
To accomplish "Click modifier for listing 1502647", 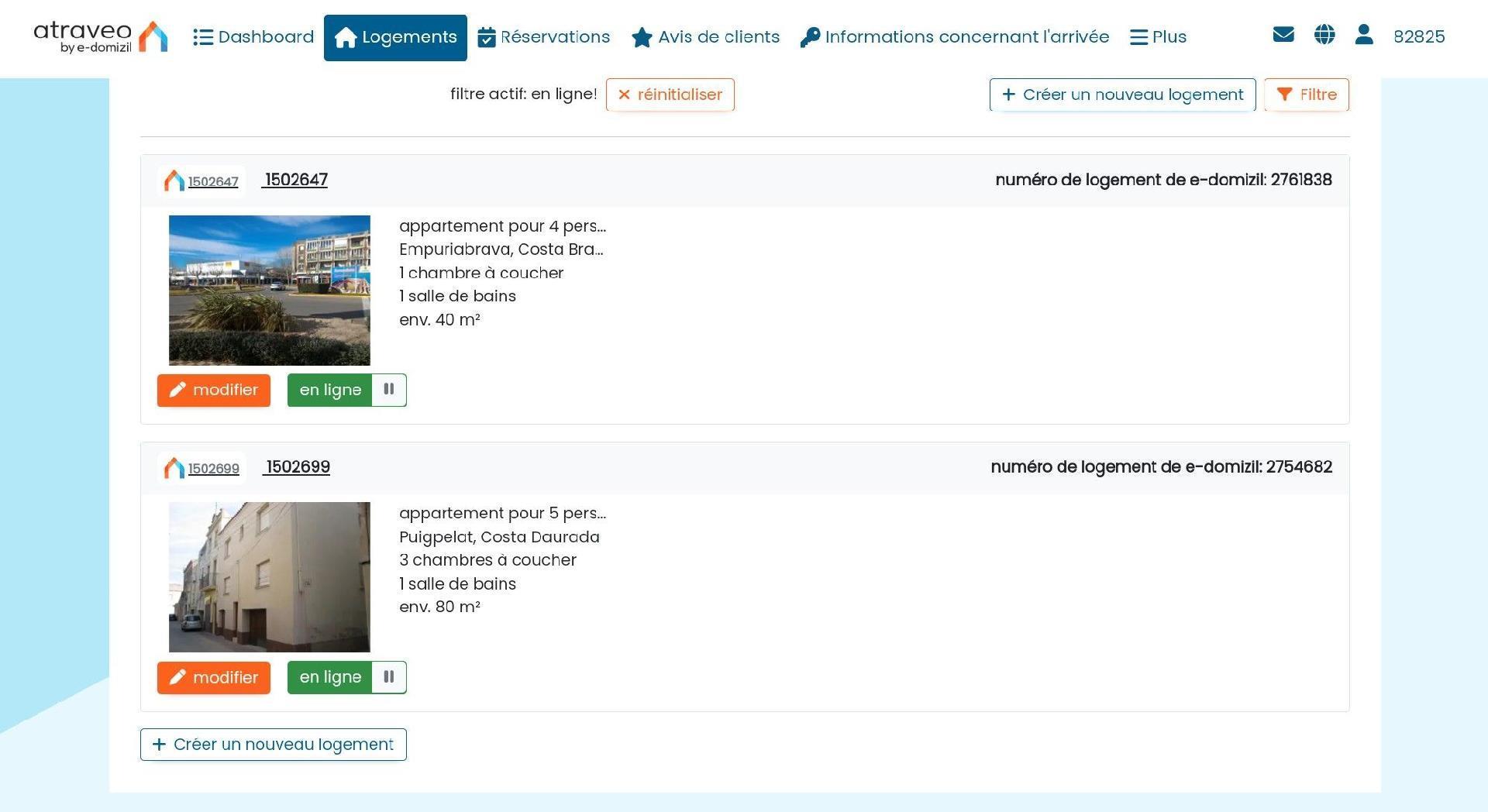I will [x=214, y=390].
